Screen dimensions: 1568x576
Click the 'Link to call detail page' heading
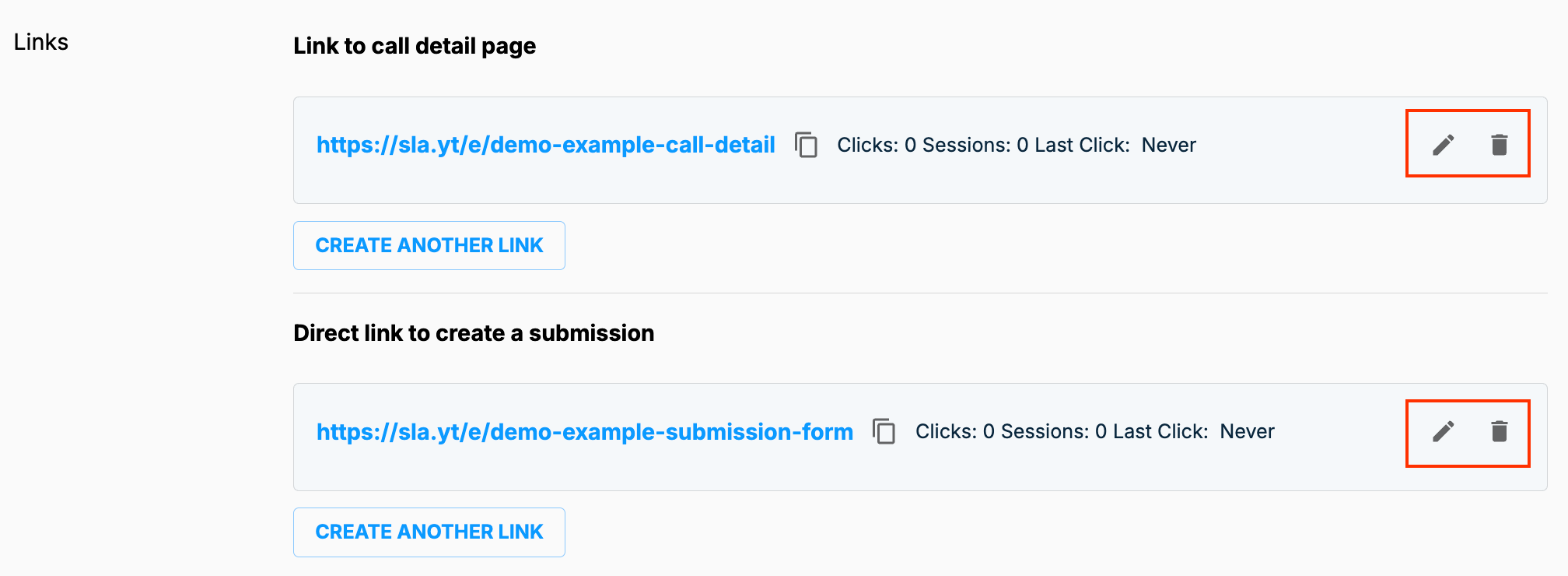click(x=415, y=46)
